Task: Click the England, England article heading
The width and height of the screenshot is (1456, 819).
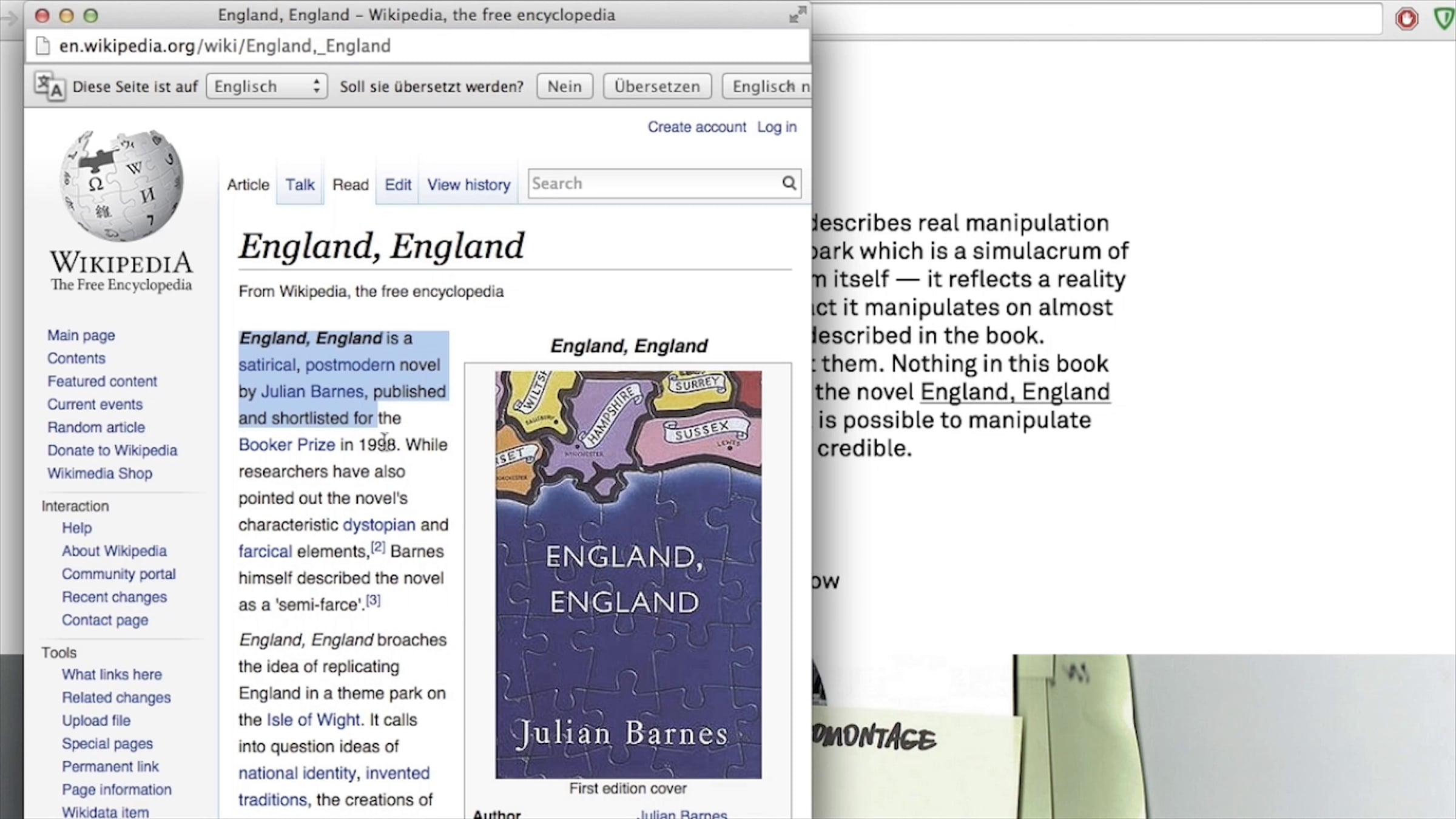Action: [381, 246]
